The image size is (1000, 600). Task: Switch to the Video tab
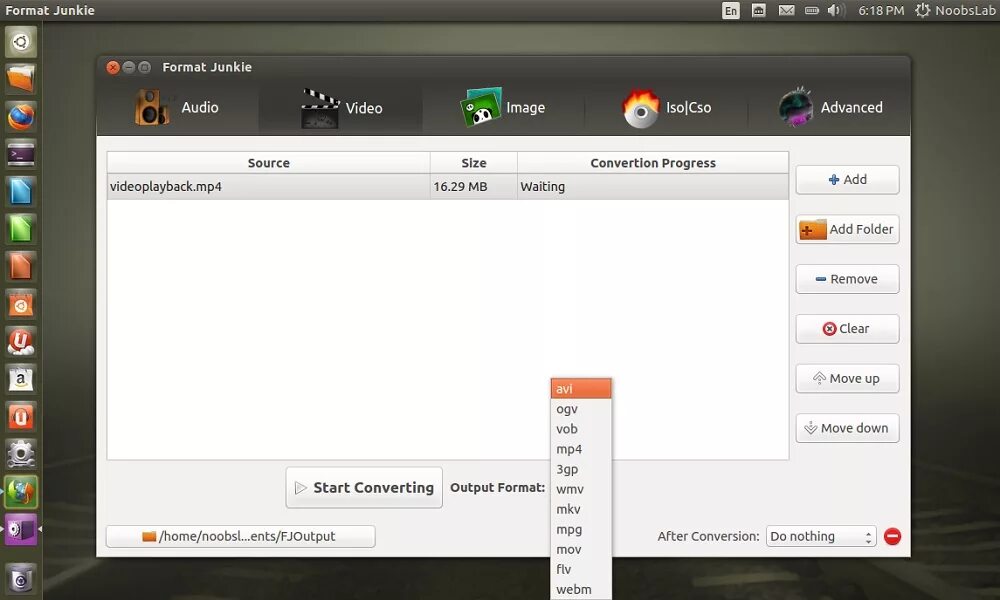(x=341, y=108)
